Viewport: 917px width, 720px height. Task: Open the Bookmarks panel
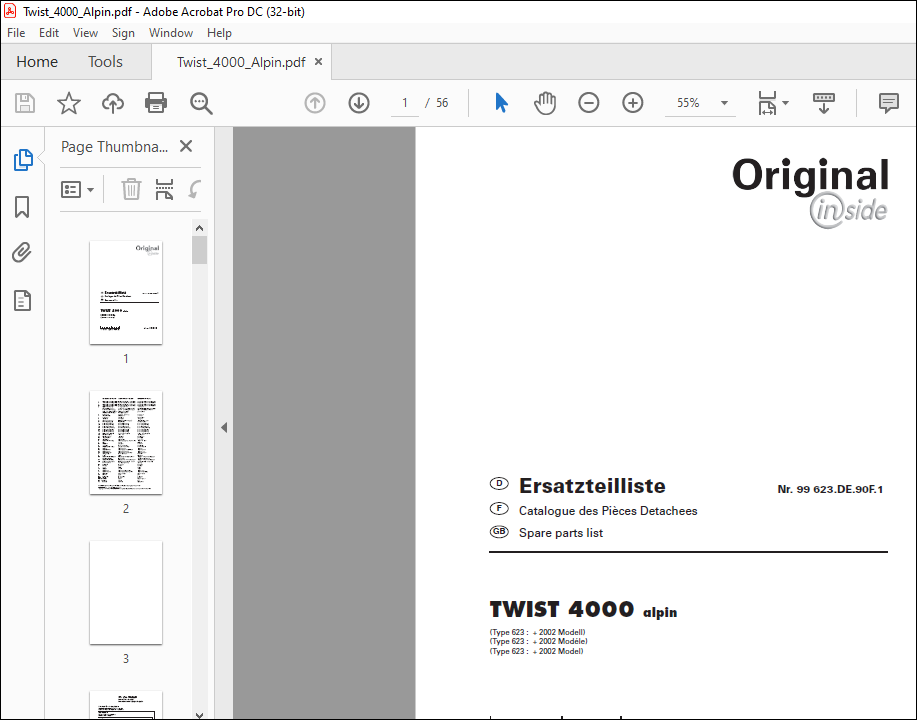(22, 207)
